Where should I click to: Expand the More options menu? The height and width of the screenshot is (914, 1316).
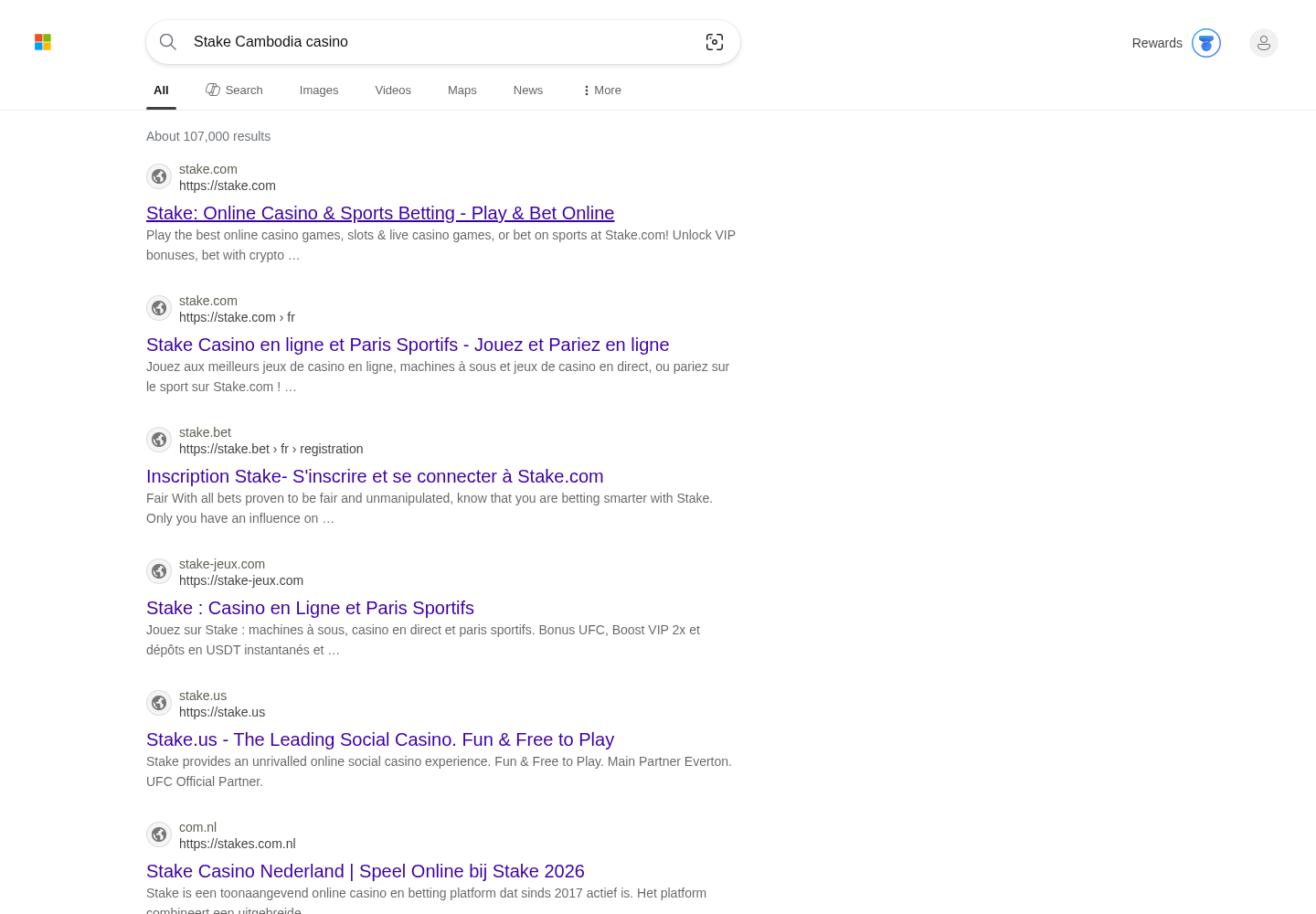point(601,90)
